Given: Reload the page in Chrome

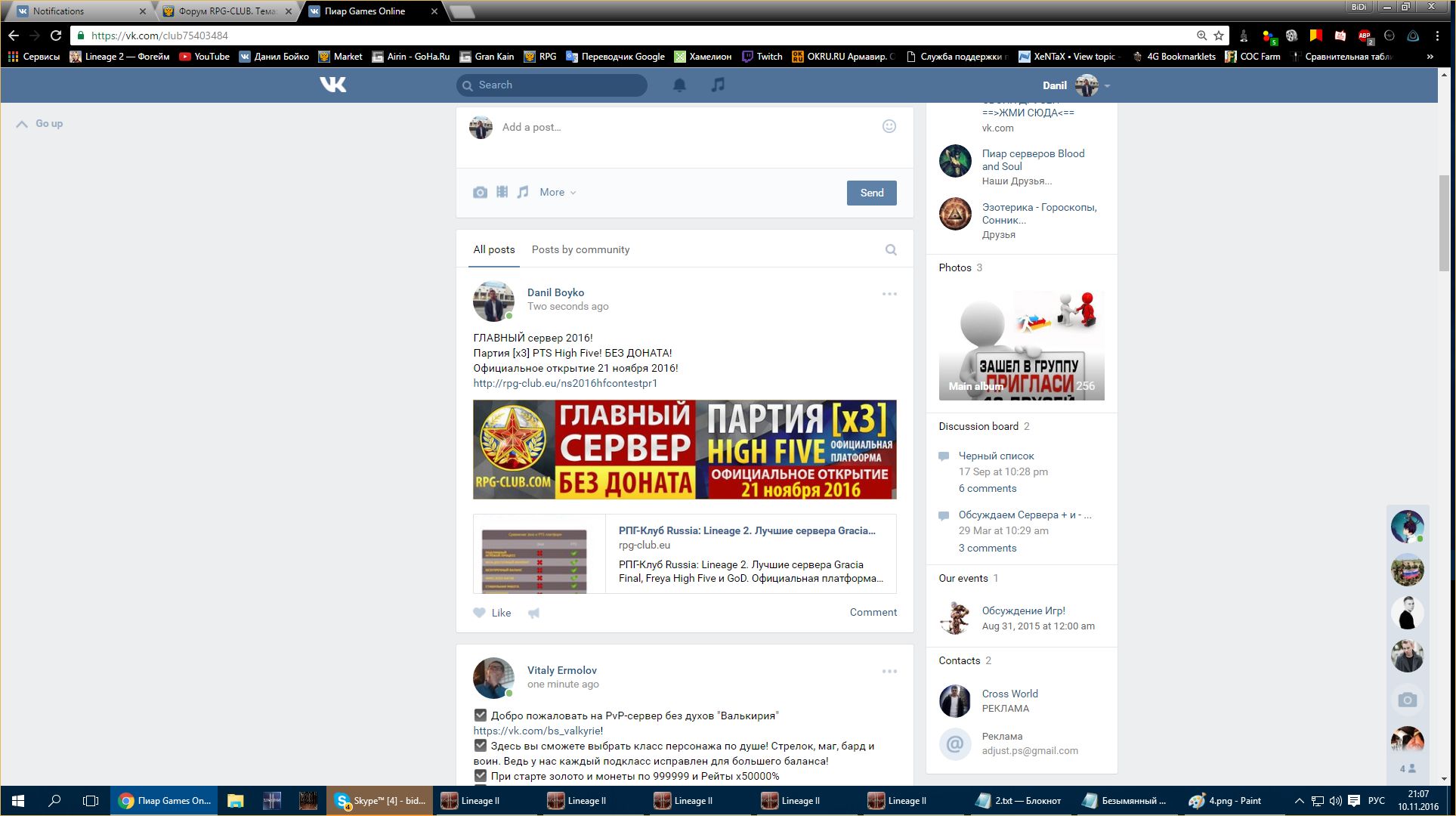Looking at the screenshot, I should point(56,36).
